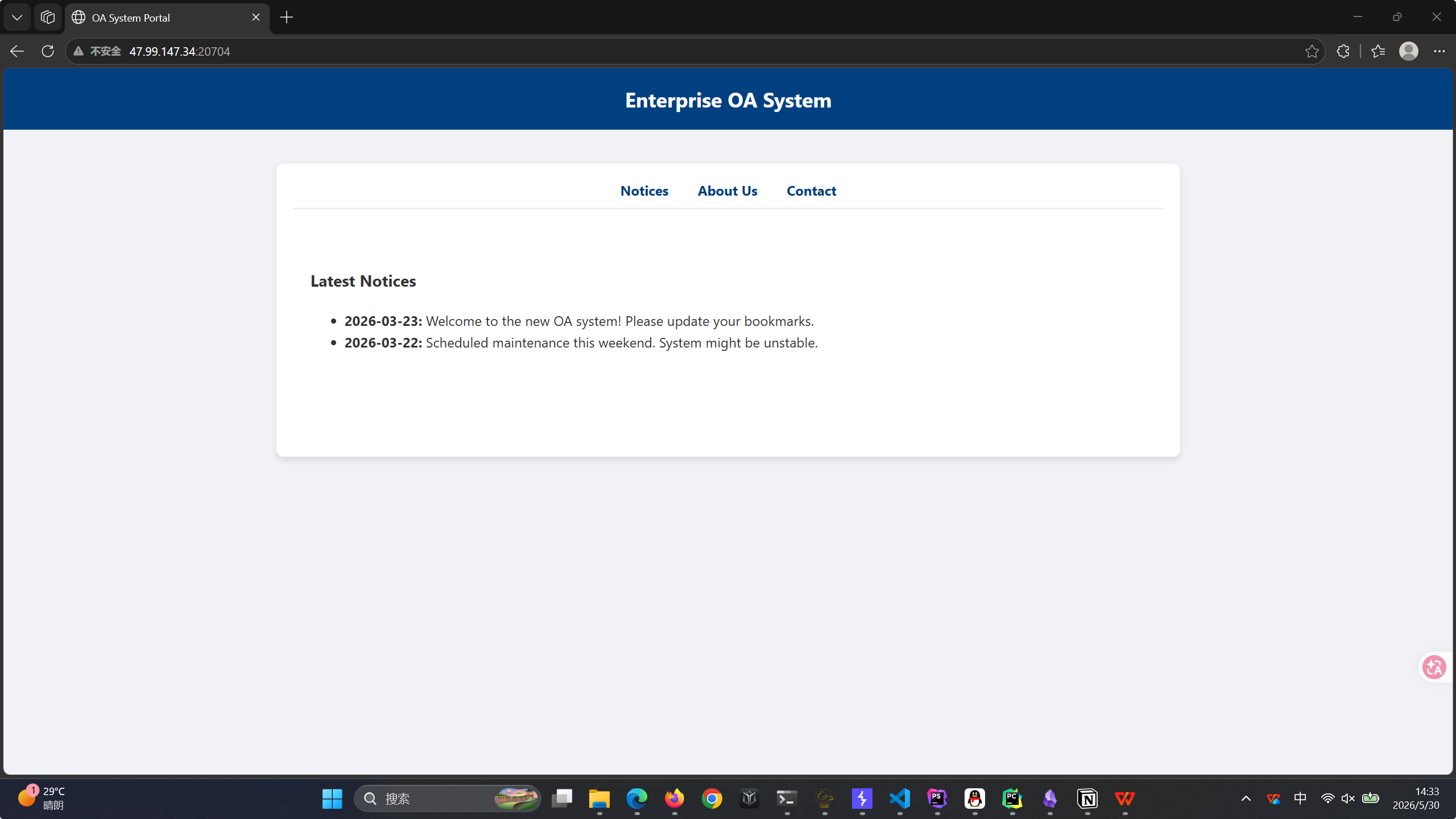Viewport: 1456px width, 819px height.
Task: Open Wi-Fi network settings in tray
Action: click(x=1327, y=799)
